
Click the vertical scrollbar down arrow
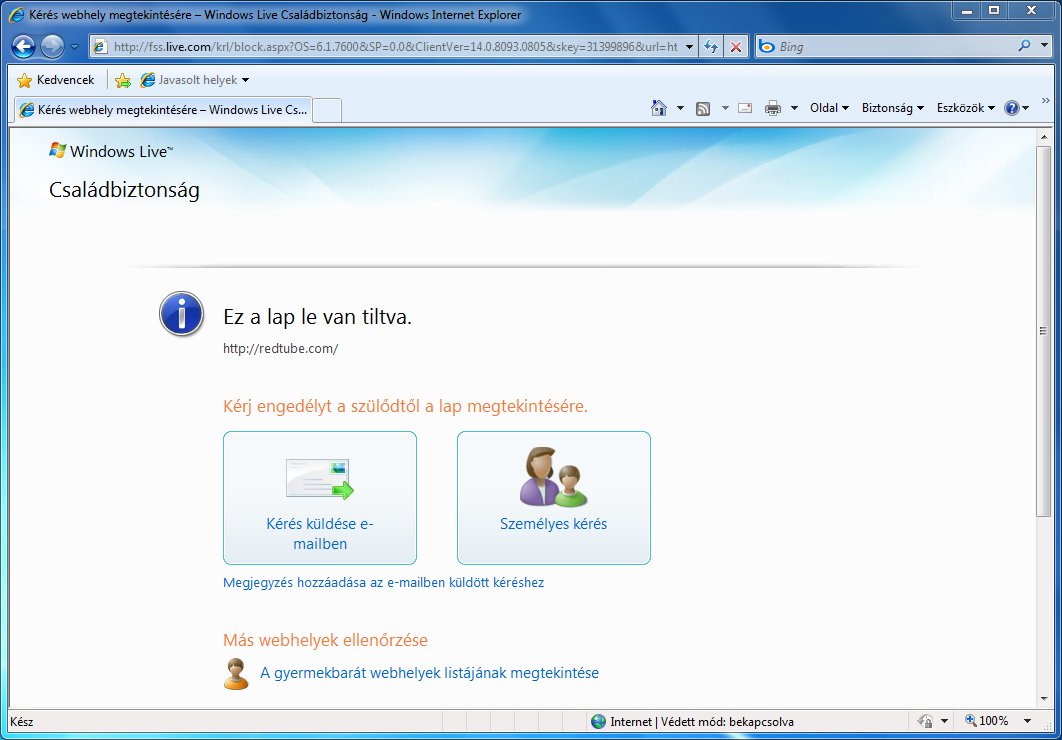click(1044, 699)
